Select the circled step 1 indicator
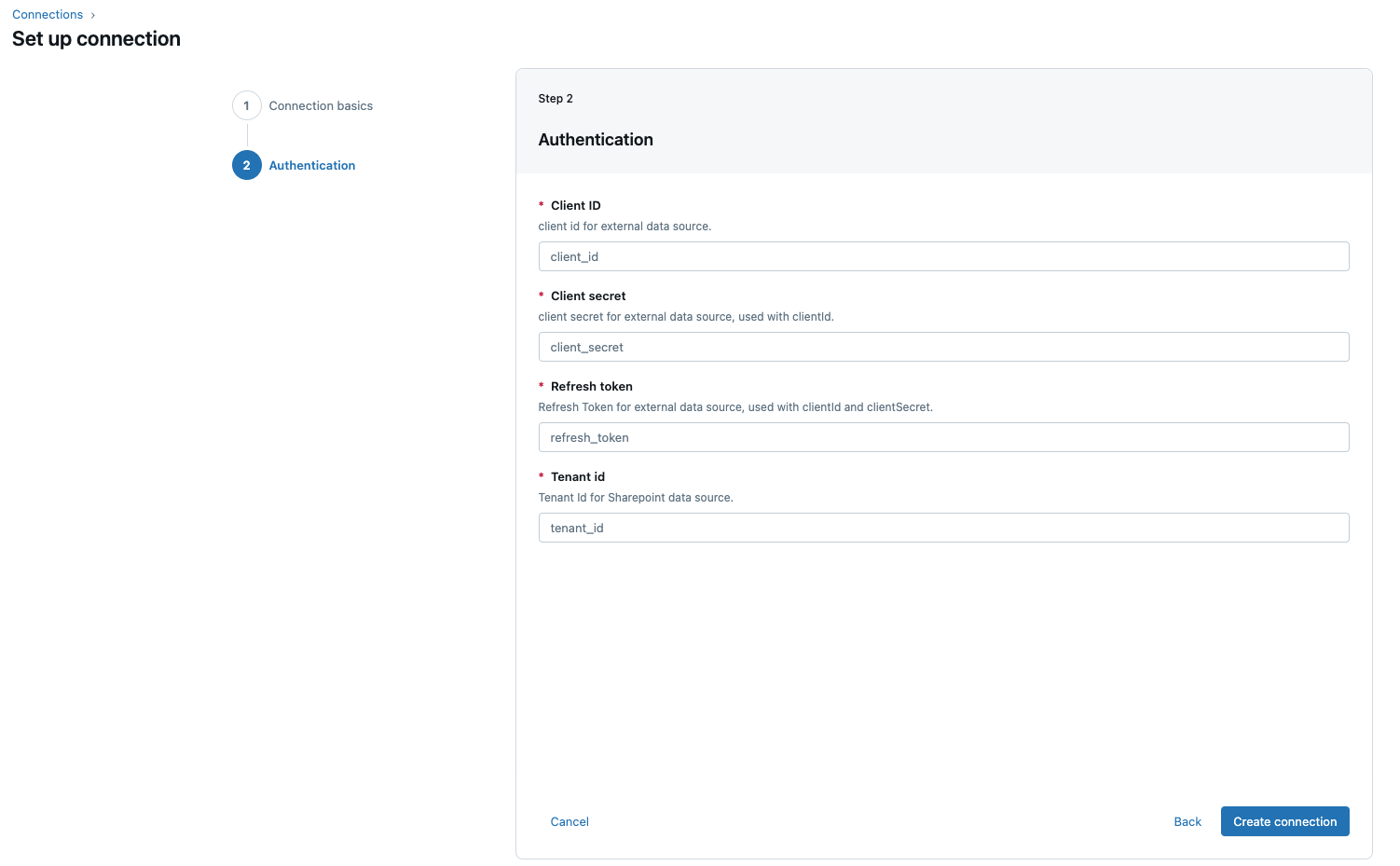This screenshot has height=866, width=1400. (x=246, y=105)
